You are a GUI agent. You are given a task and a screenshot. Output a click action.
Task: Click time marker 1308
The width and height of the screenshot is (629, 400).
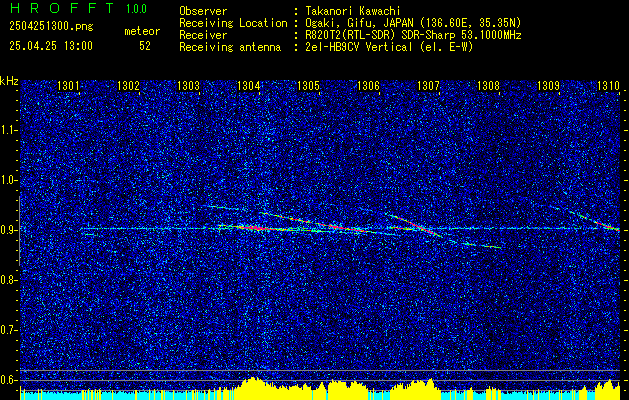tap(488, 86)
